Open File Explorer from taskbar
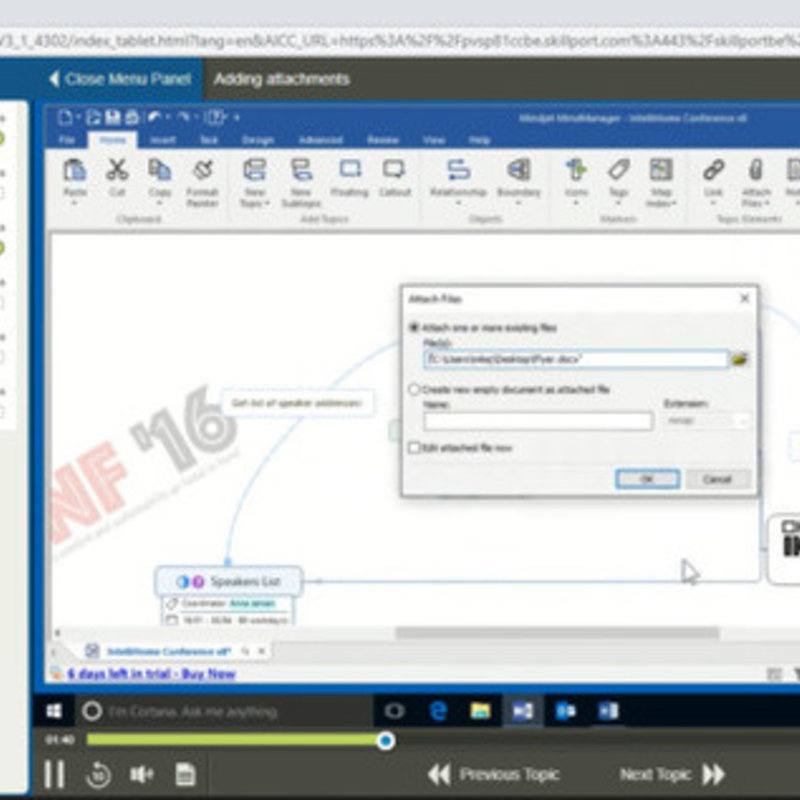This screenshot has height=800, width=800. (x=480, y=711)
